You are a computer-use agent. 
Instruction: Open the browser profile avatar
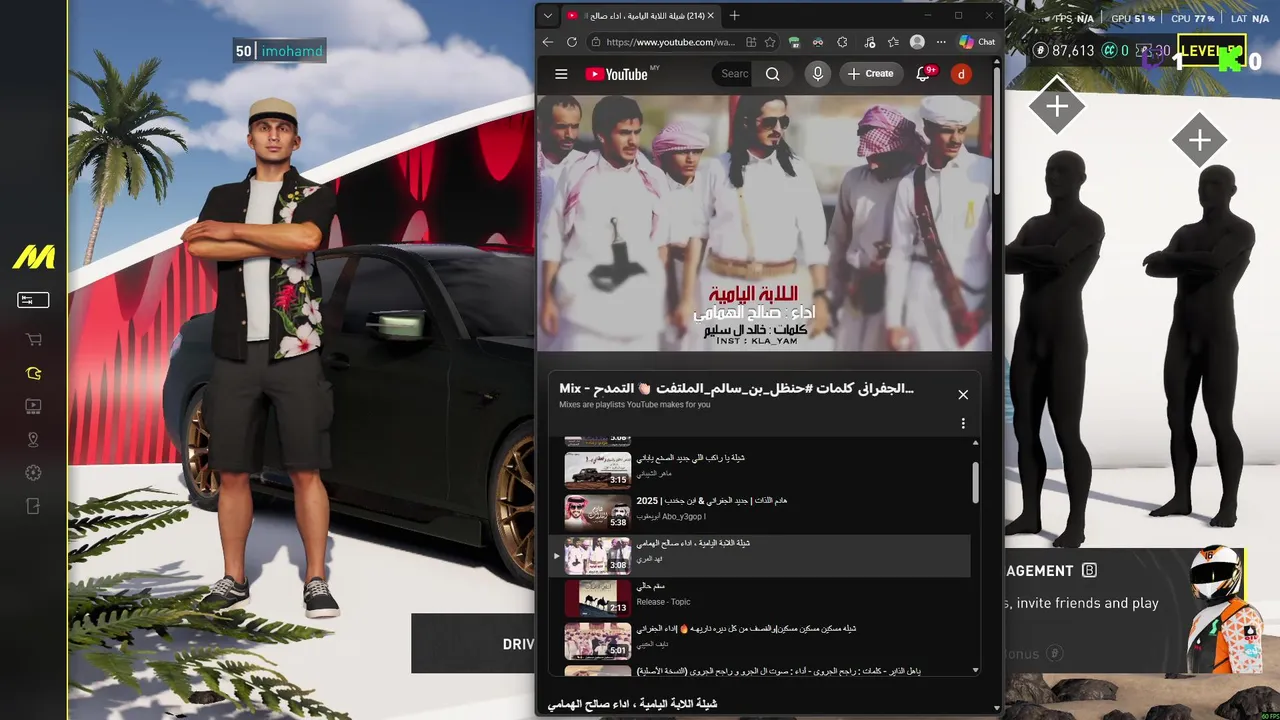917,42
